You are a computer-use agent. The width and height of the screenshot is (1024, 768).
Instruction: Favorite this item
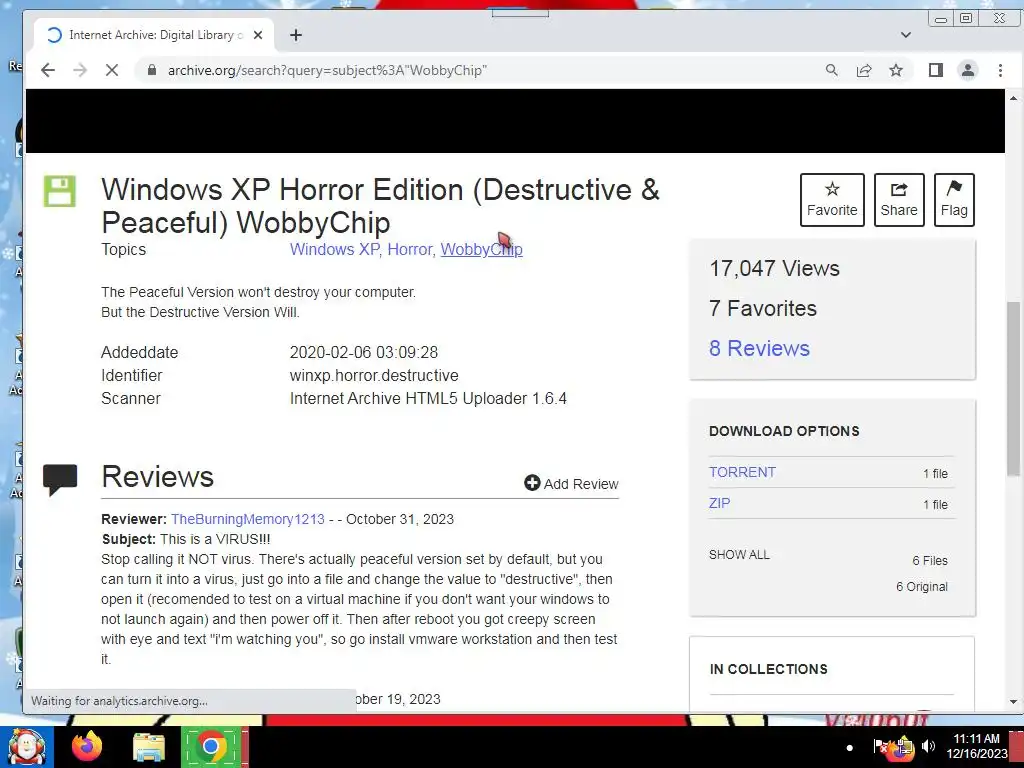coord(832,200)
